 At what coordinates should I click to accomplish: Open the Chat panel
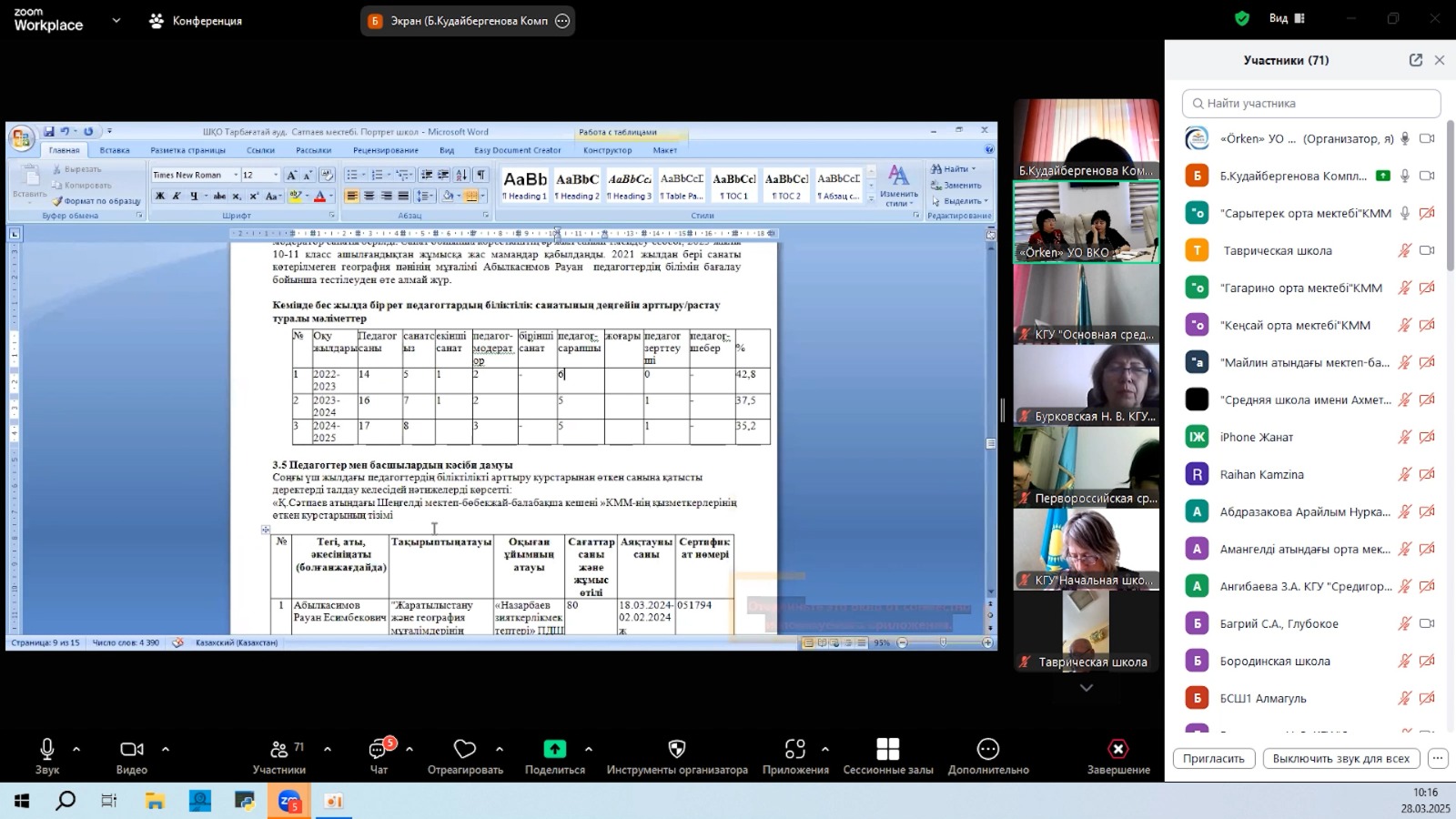[x=379, y=750]
